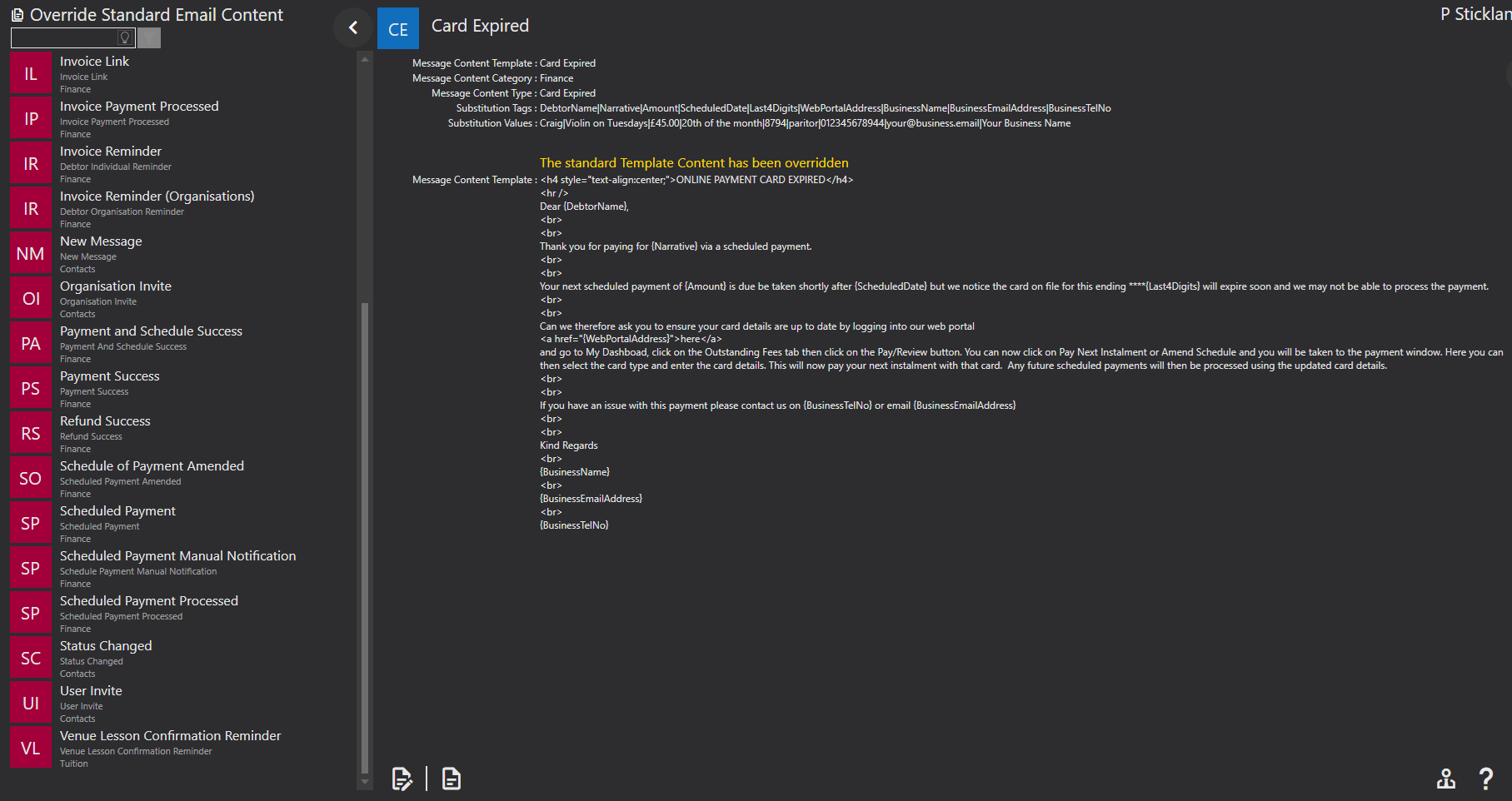Click the lightbulb hint icon in search box
This screenshot has width=1512, height=801.
(x=125, y=37)
